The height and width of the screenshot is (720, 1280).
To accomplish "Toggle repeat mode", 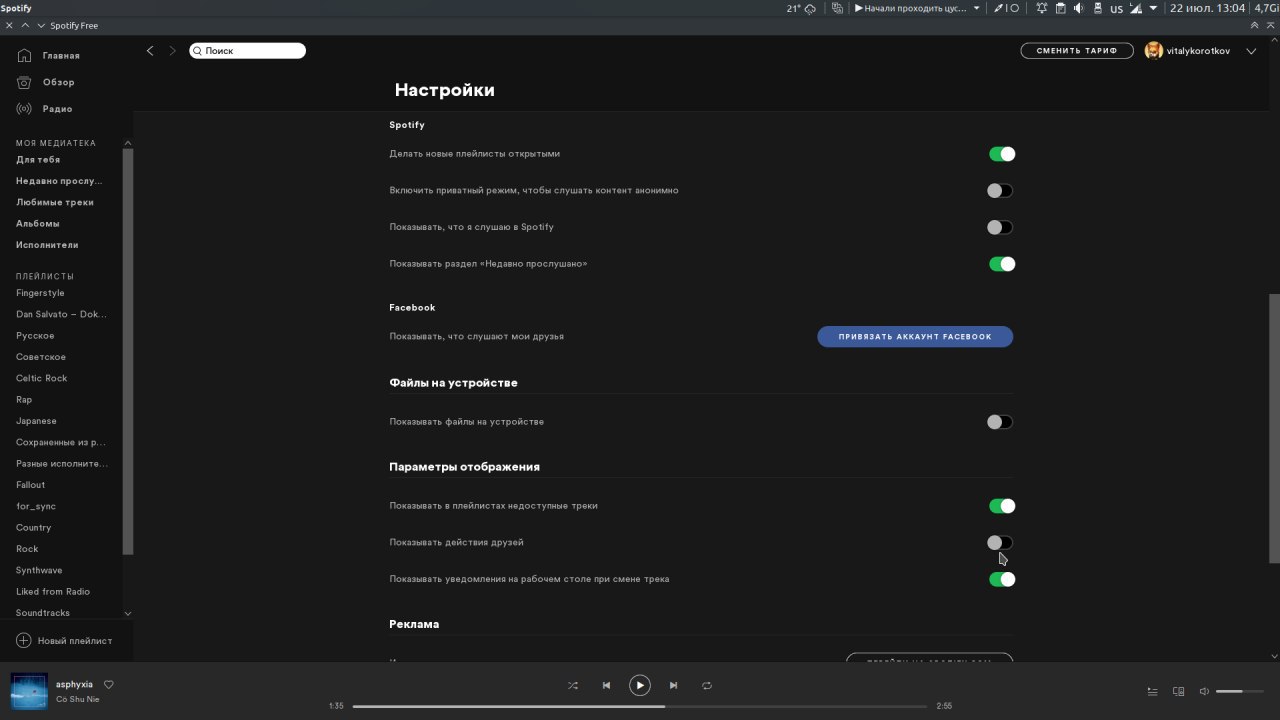I will (x=706, y=686).
